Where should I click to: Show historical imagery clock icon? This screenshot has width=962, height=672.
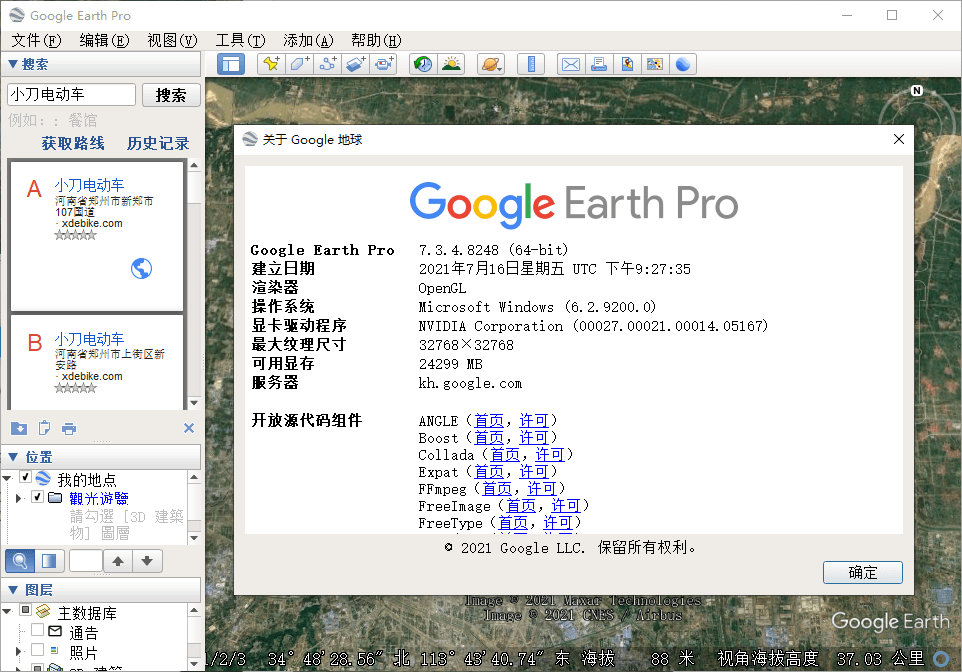point(423,64)
